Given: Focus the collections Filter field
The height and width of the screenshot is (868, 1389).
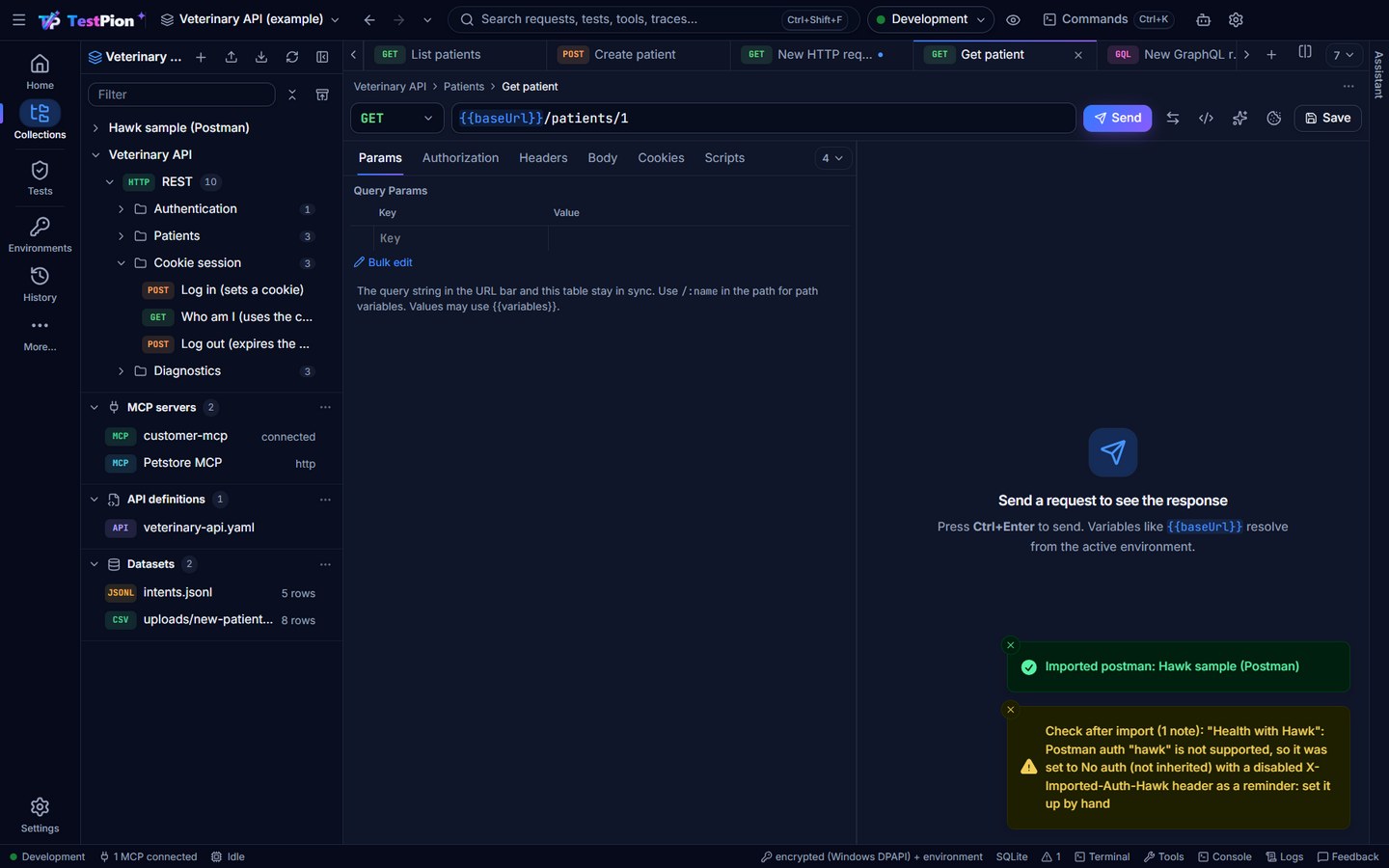Looking at the screenshot, I should pyautogui.click(x=181, y=95).
